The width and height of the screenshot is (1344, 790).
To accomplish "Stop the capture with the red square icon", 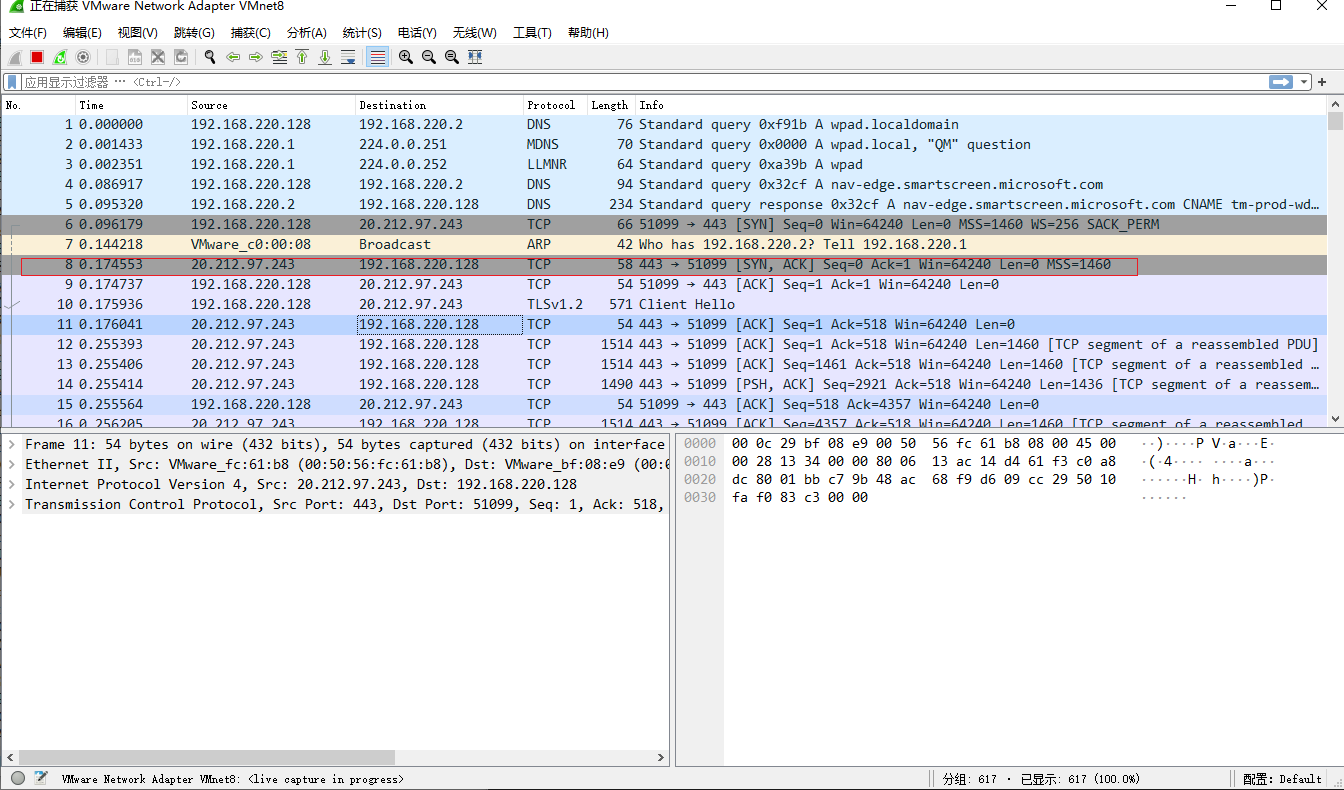I will pyautogui.click(x=37, y=57).
